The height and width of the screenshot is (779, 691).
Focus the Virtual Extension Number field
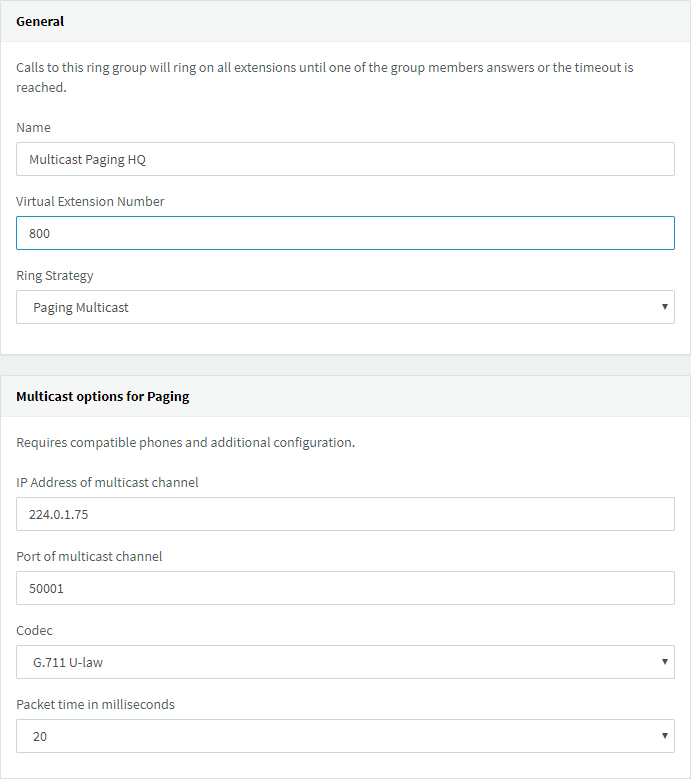click(x=345, y=233)
